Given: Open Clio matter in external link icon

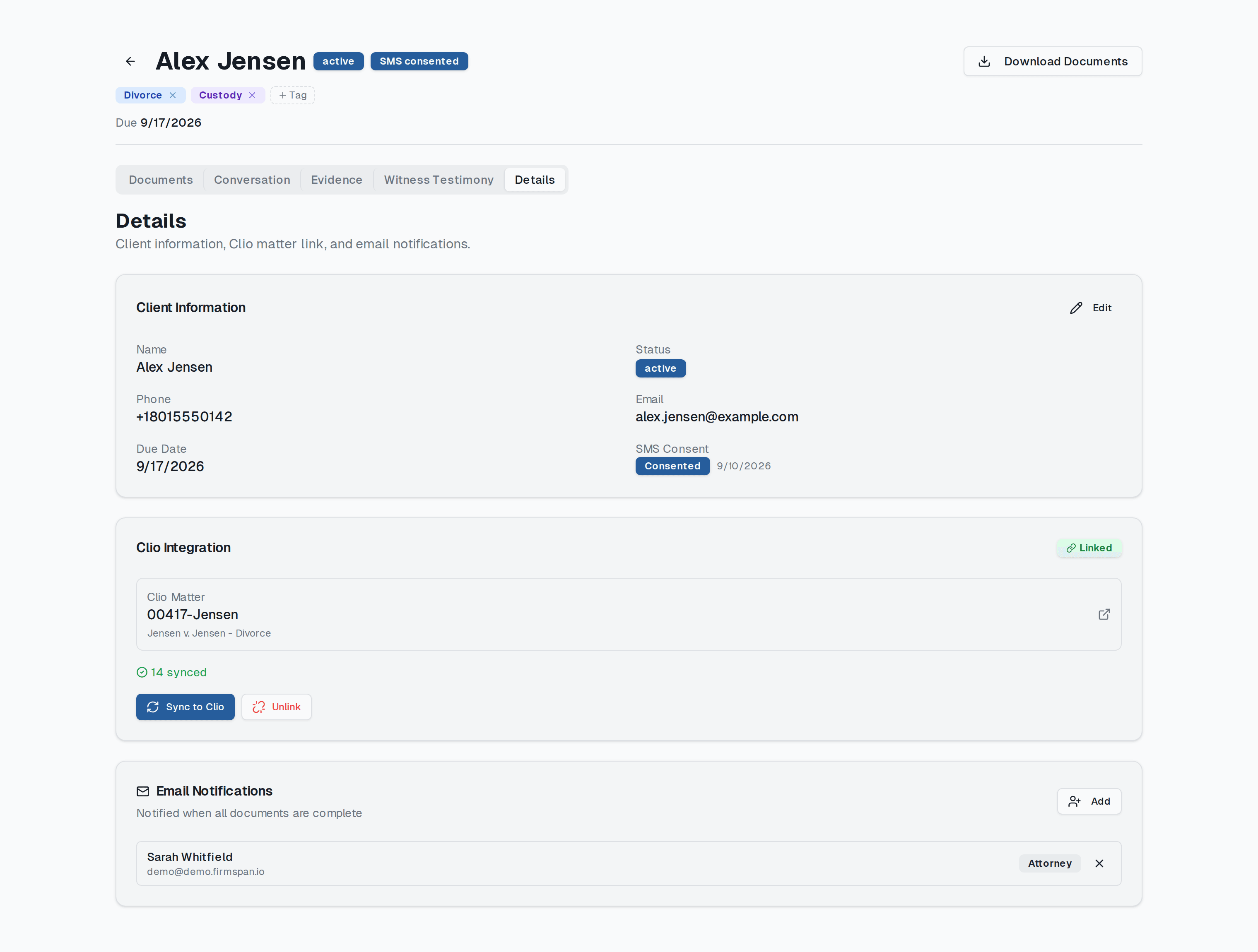Looking at the screenshot, I should tap(1104, 614).
